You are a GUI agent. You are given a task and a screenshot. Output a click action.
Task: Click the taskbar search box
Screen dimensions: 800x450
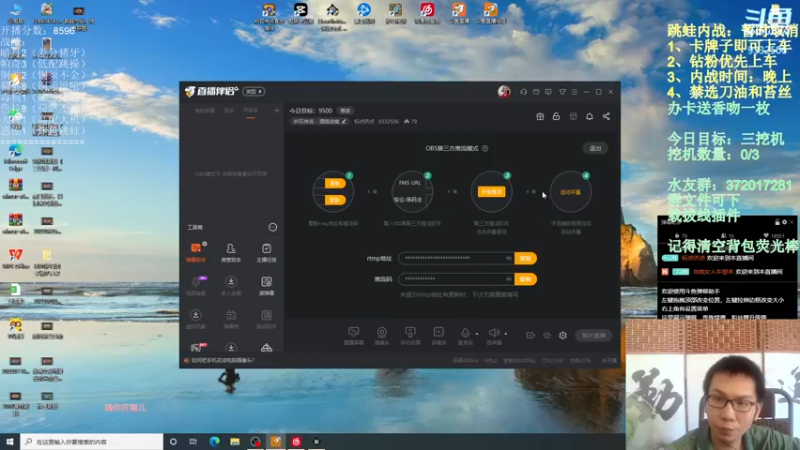tap(92, 441)
